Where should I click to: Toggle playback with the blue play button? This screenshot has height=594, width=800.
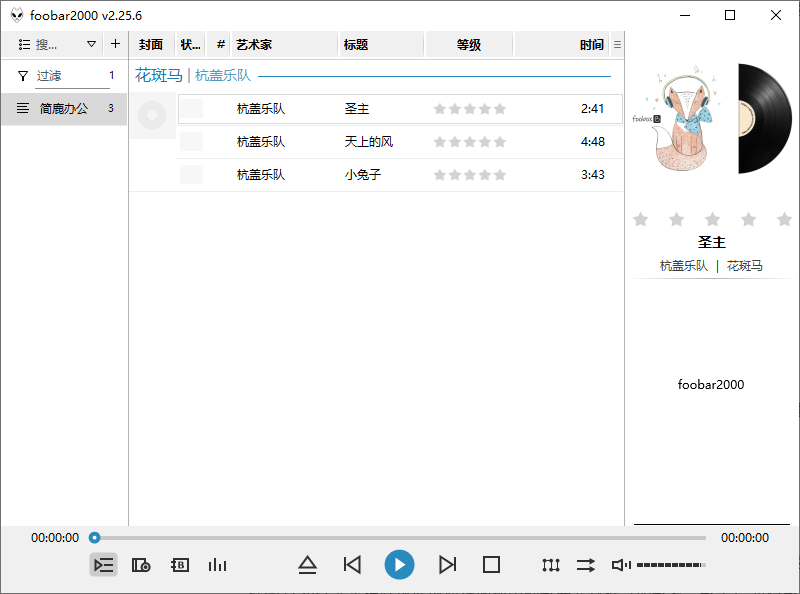pyautogui.click(x=400, y=565)
